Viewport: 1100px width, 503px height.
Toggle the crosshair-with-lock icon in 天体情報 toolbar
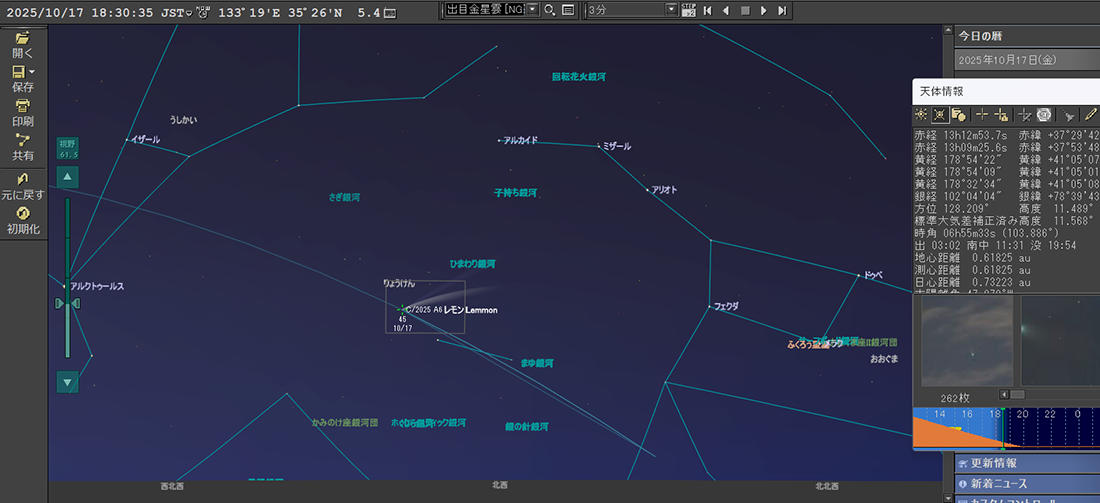tap(1001, 115)
